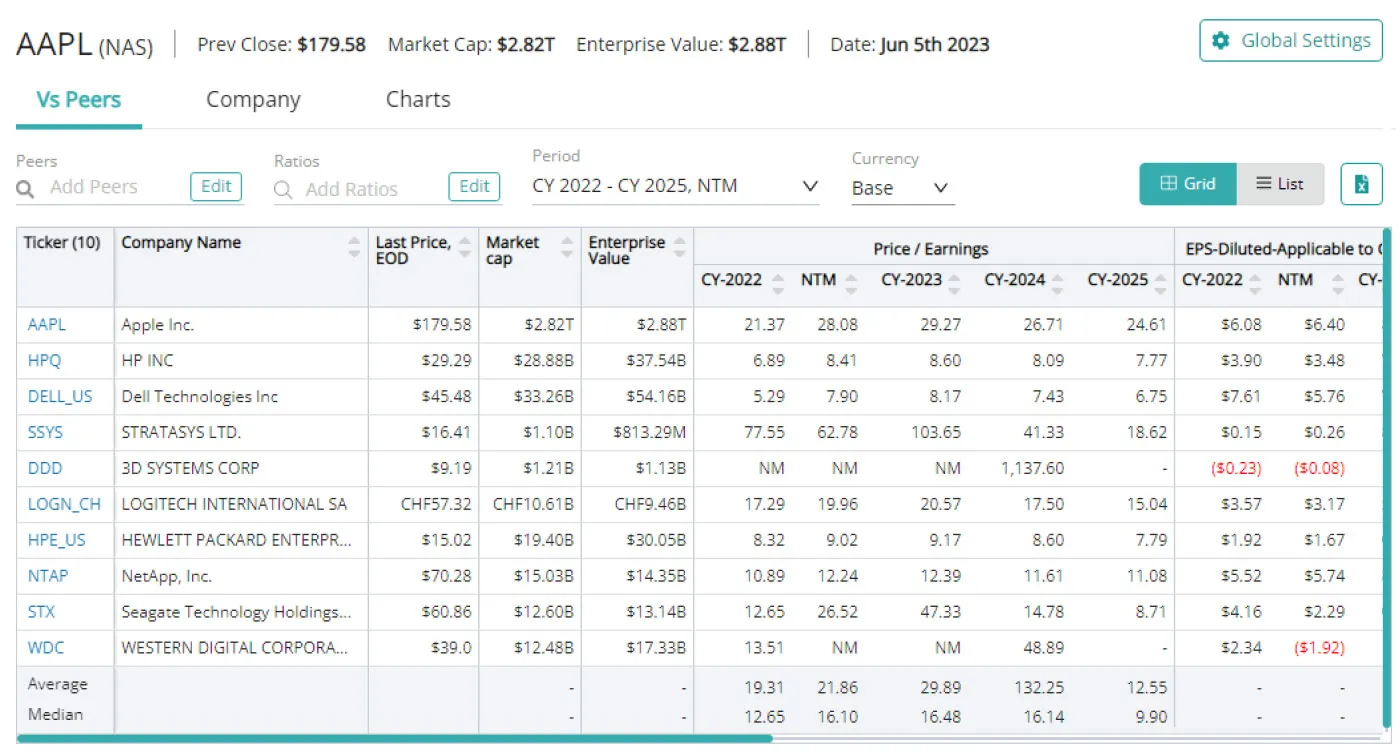
Task: Click the 1,137.60 P/E value
Action: 1033,469
